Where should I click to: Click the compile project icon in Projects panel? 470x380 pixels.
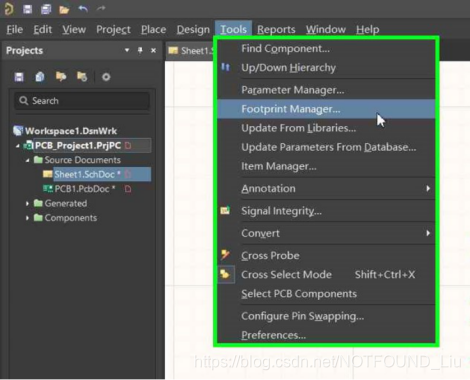pos(40,77)
